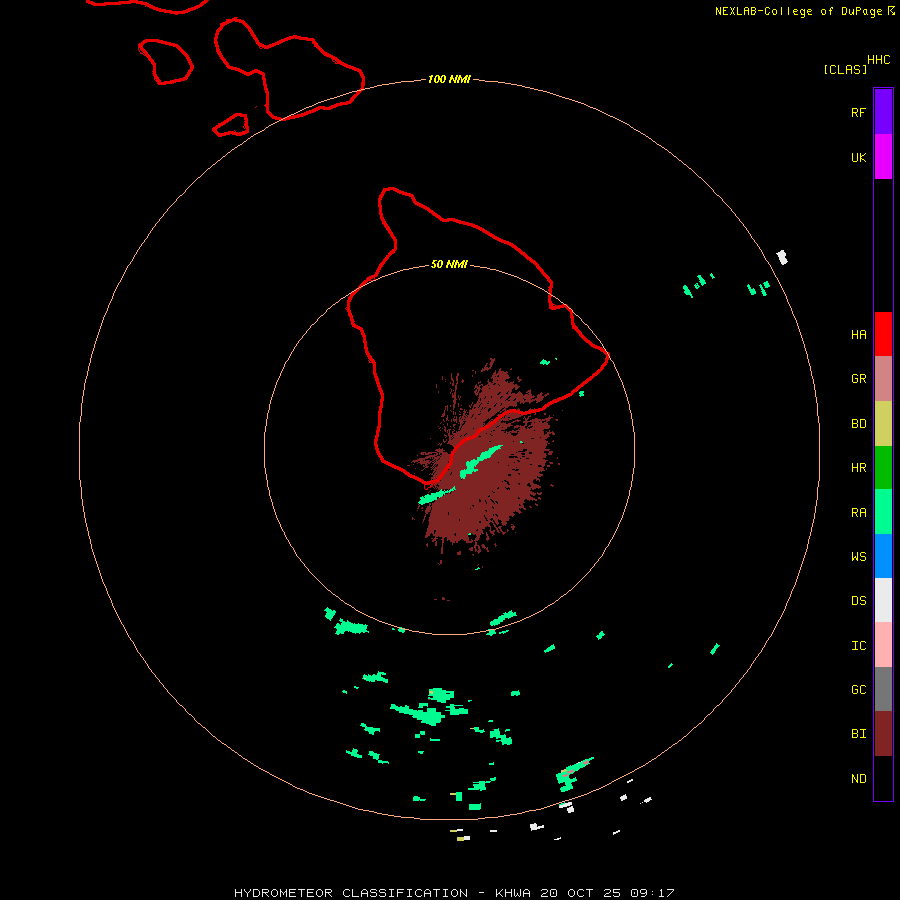Click the 50 NMI range ring label
The width and height of the screenshot is (900, 900).
449,264
